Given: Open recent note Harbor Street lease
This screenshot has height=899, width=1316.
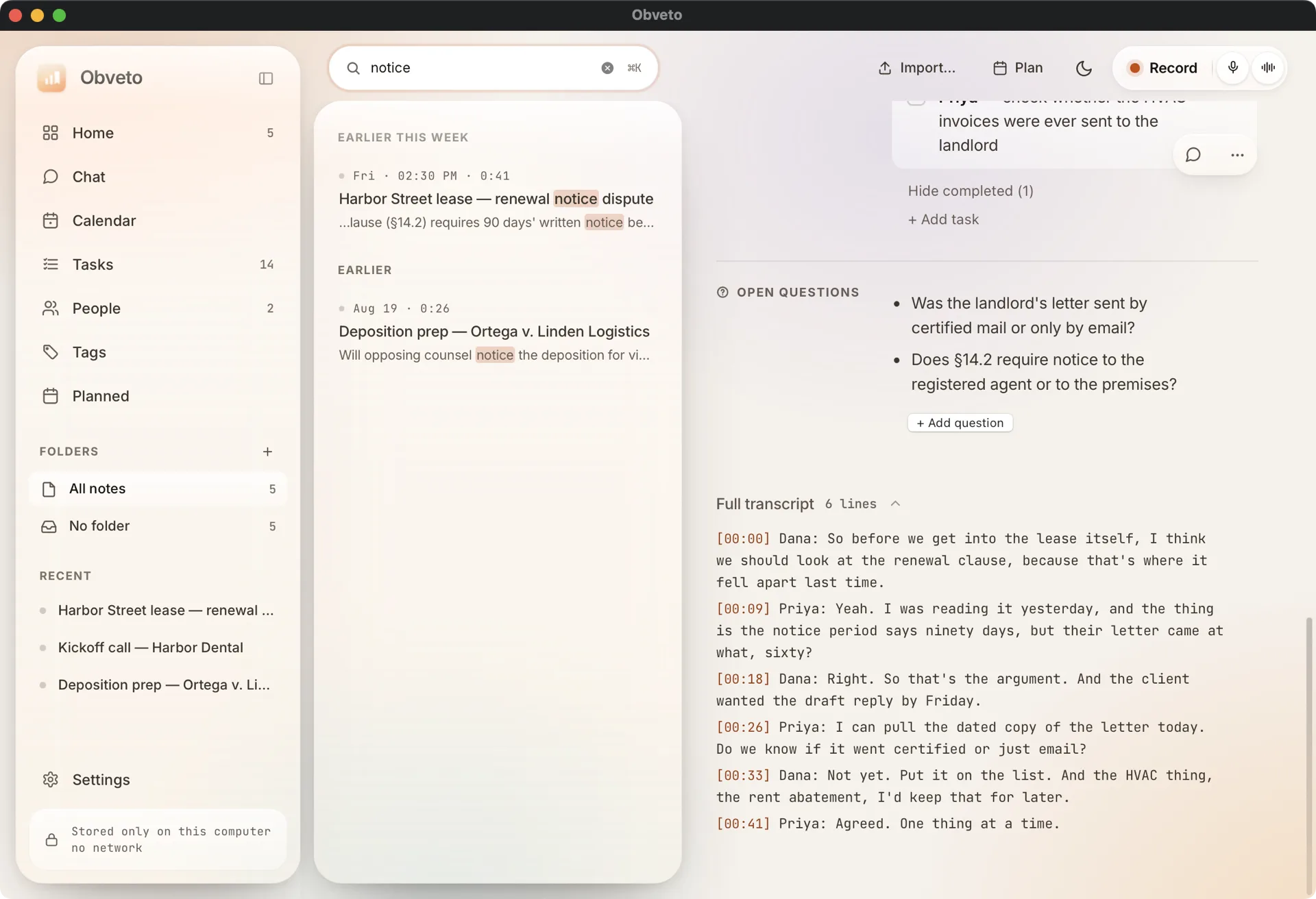Looking at the screenshot, I should [x=158, y=611].
